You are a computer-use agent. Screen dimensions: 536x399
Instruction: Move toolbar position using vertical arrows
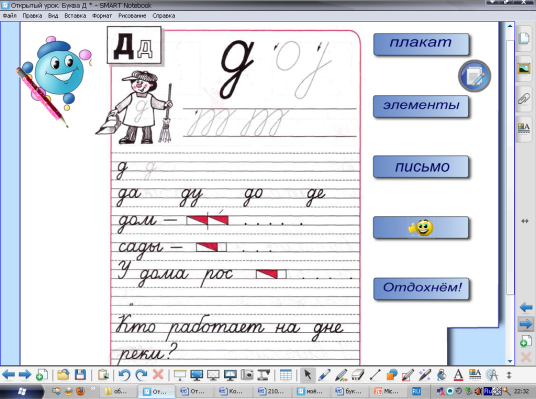point(509,375)
